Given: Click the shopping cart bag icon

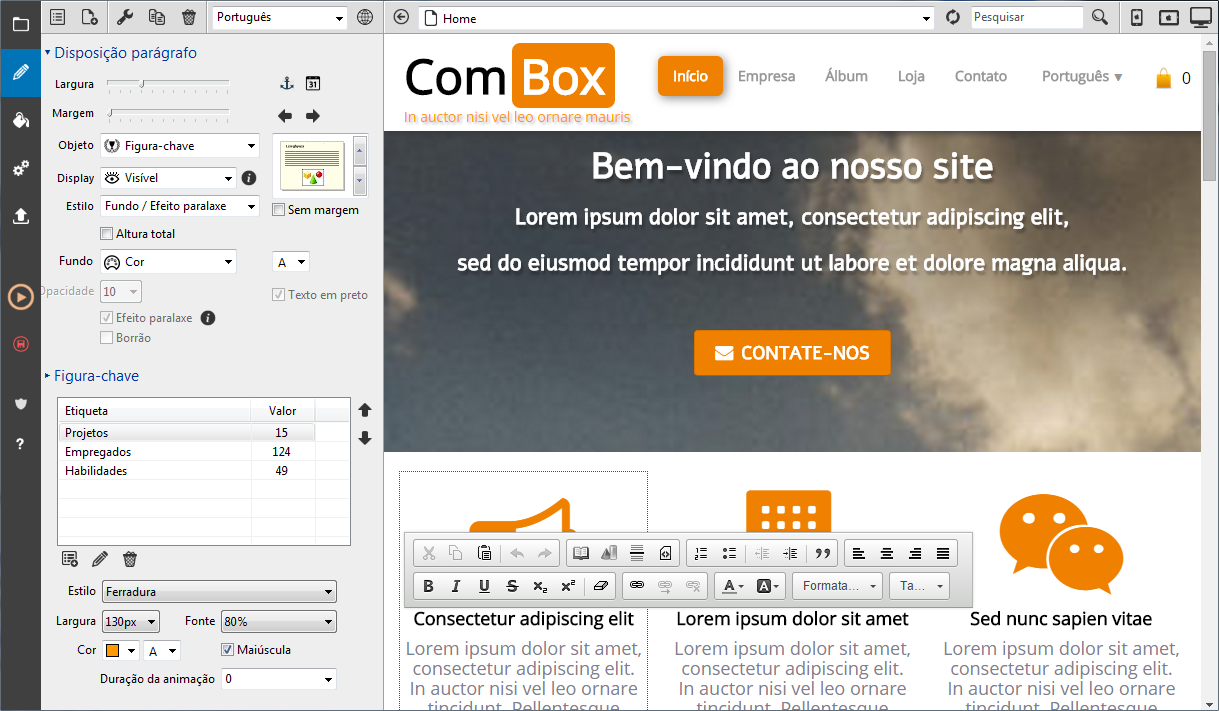Looking at the screenshot, I should (1163, 78).
